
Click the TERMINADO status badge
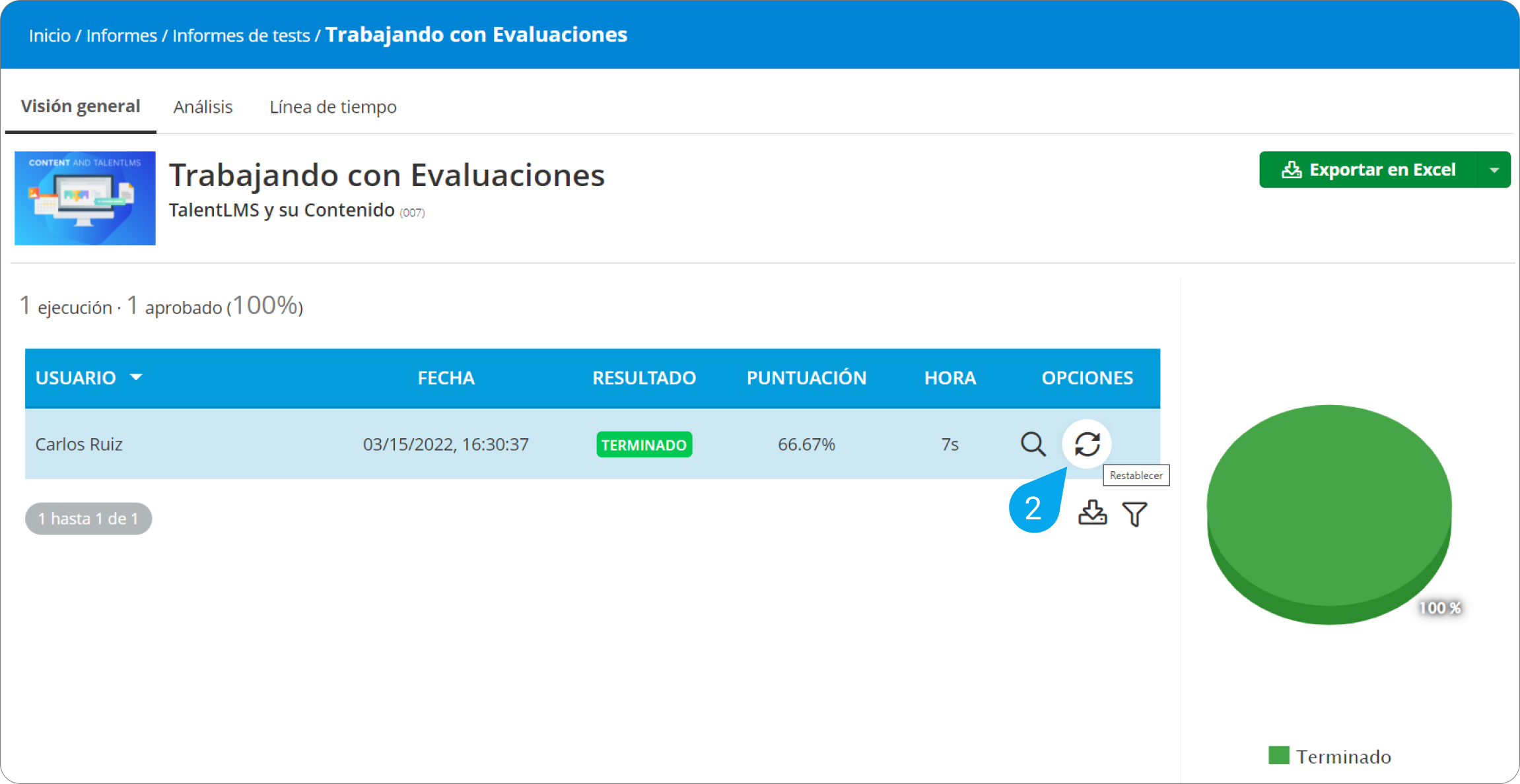click(x=644, y=445)
